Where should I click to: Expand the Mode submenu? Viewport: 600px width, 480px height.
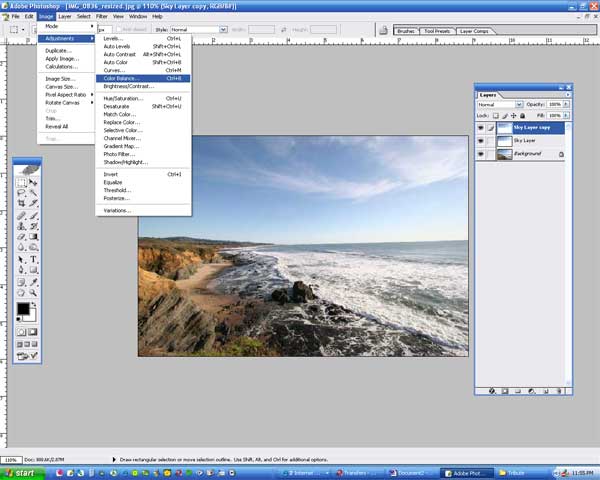67,26
